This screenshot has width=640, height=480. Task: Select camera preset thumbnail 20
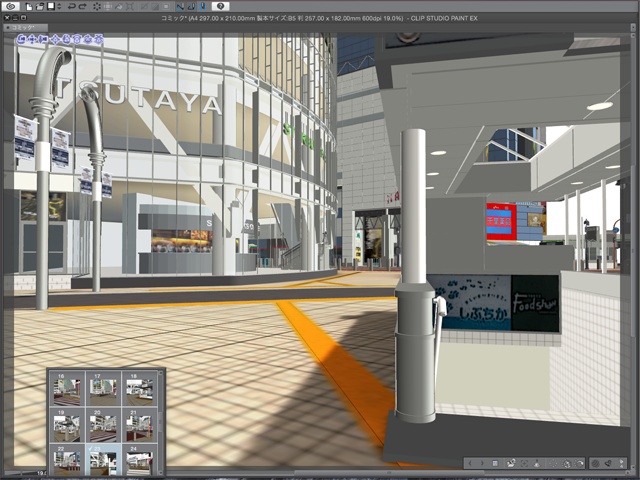tap(103, 425)
